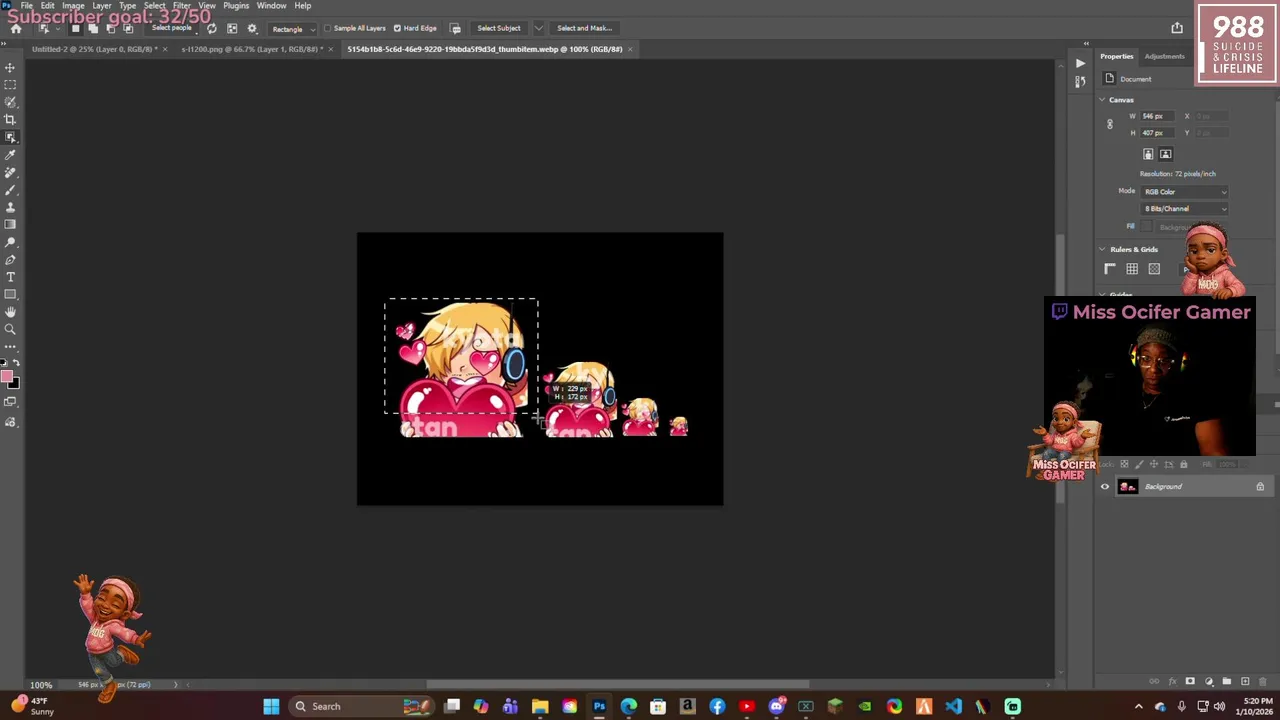Open the options bar gear settings

pyautogui.click(x=252, y=28)
